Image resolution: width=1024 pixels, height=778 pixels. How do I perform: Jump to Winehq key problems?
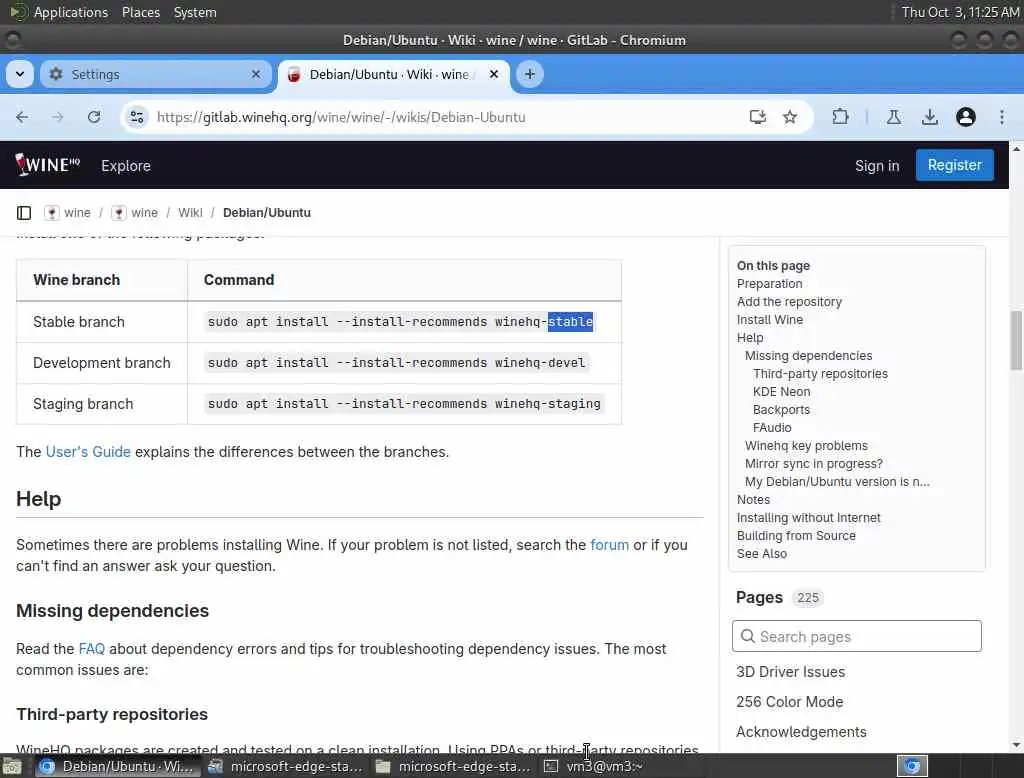[806, 446]
